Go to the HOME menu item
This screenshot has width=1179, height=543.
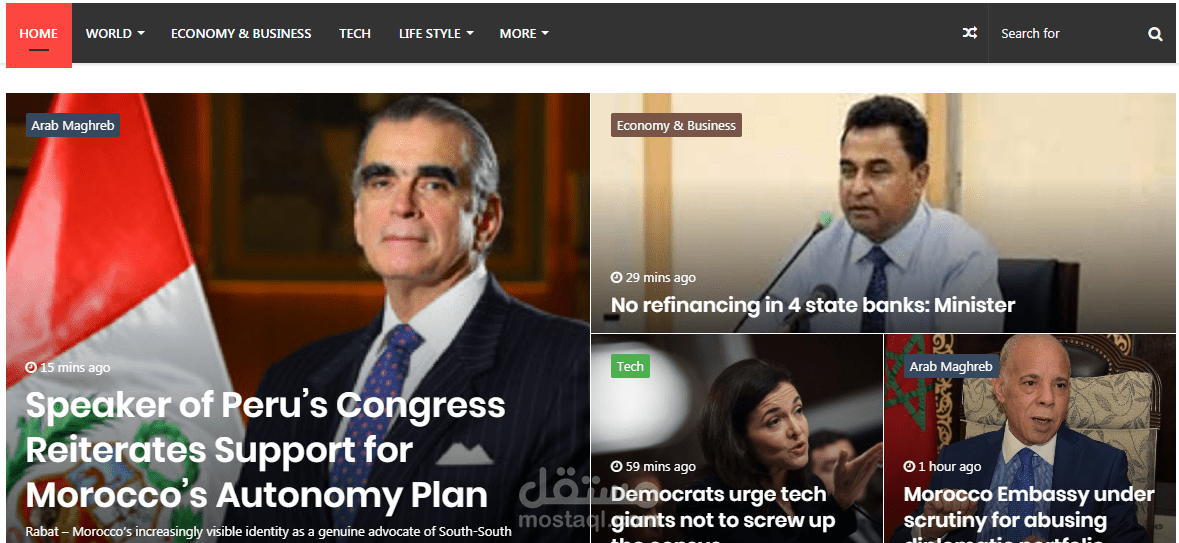pos(38,34)
